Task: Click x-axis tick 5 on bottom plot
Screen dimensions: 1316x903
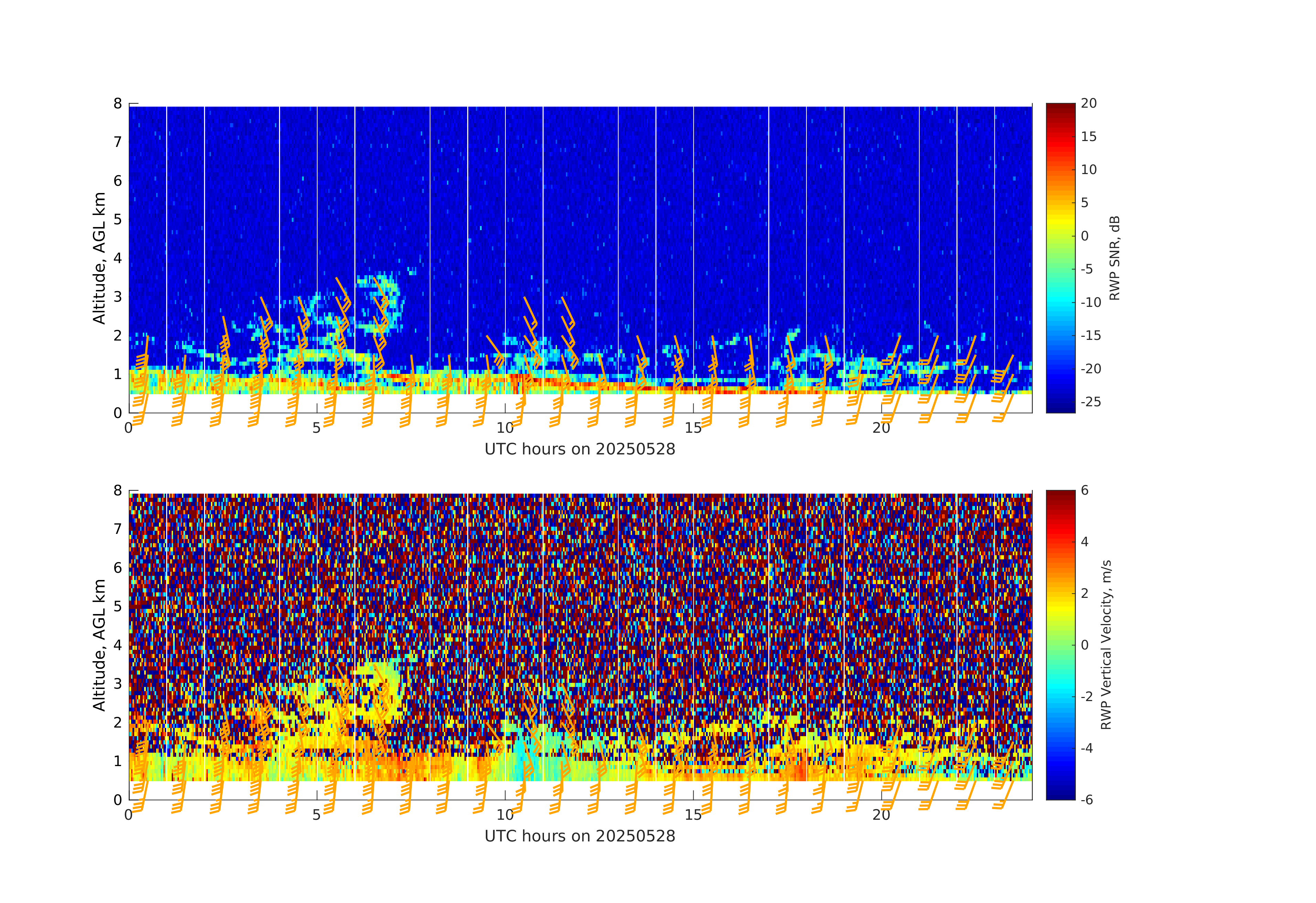Action: [317, 815]
